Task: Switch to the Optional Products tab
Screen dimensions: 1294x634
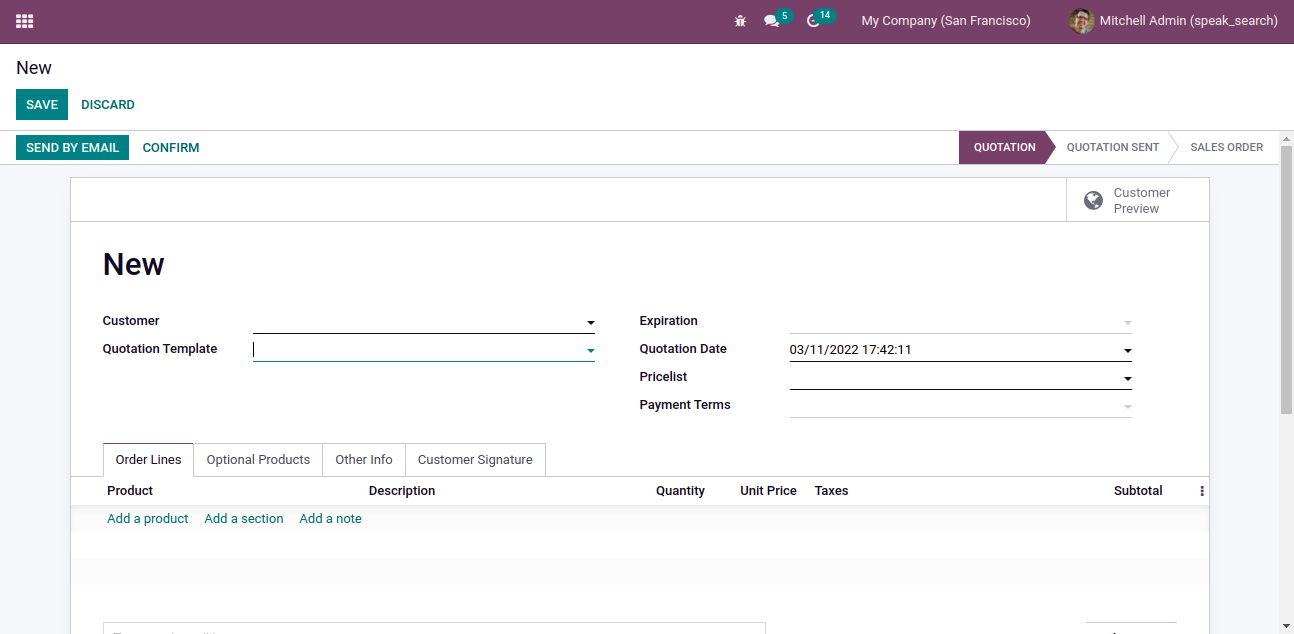Action: (258, 460)
